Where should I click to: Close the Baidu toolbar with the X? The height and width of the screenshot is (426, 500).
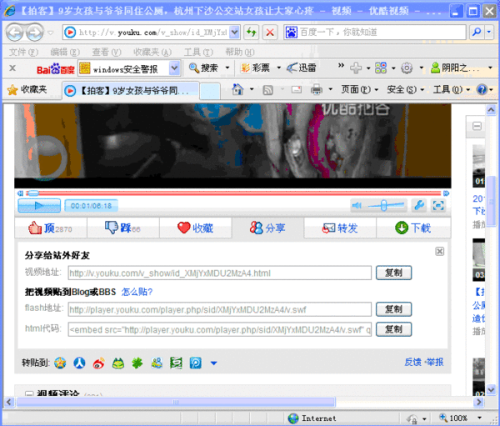[12, 68]
